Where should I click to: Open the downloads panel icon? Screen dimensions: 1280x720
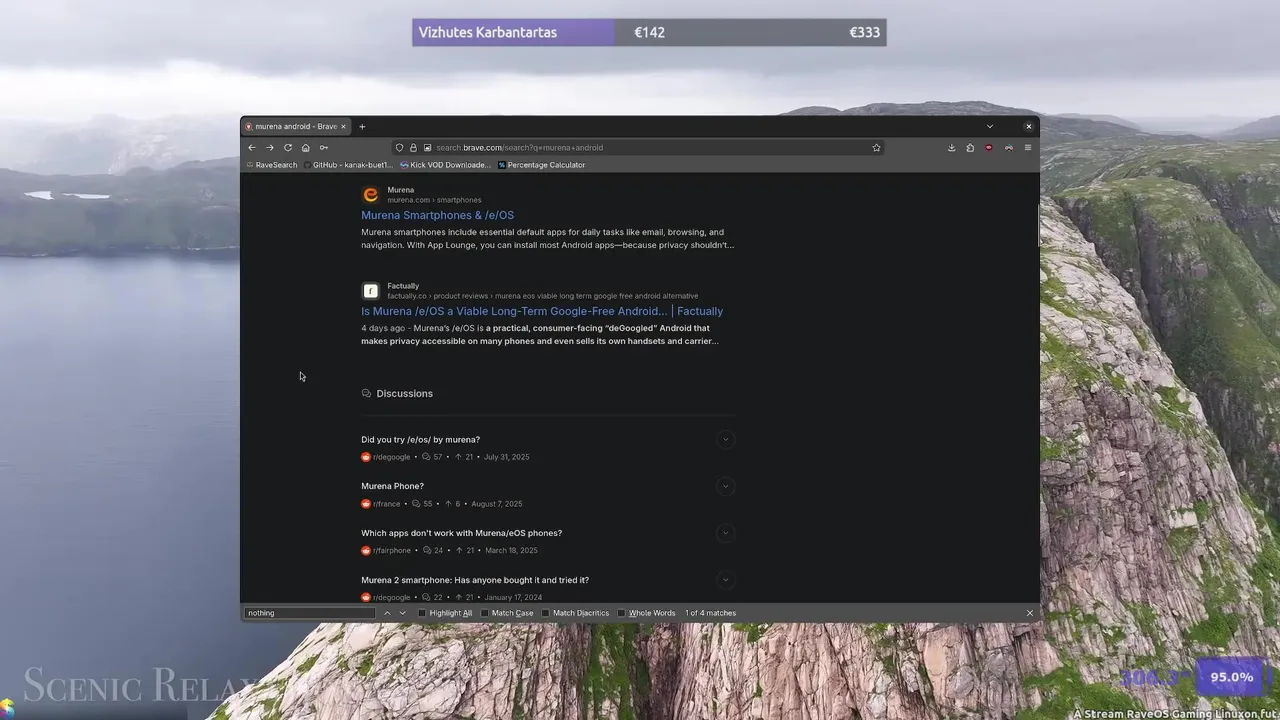tap(951, 147)
